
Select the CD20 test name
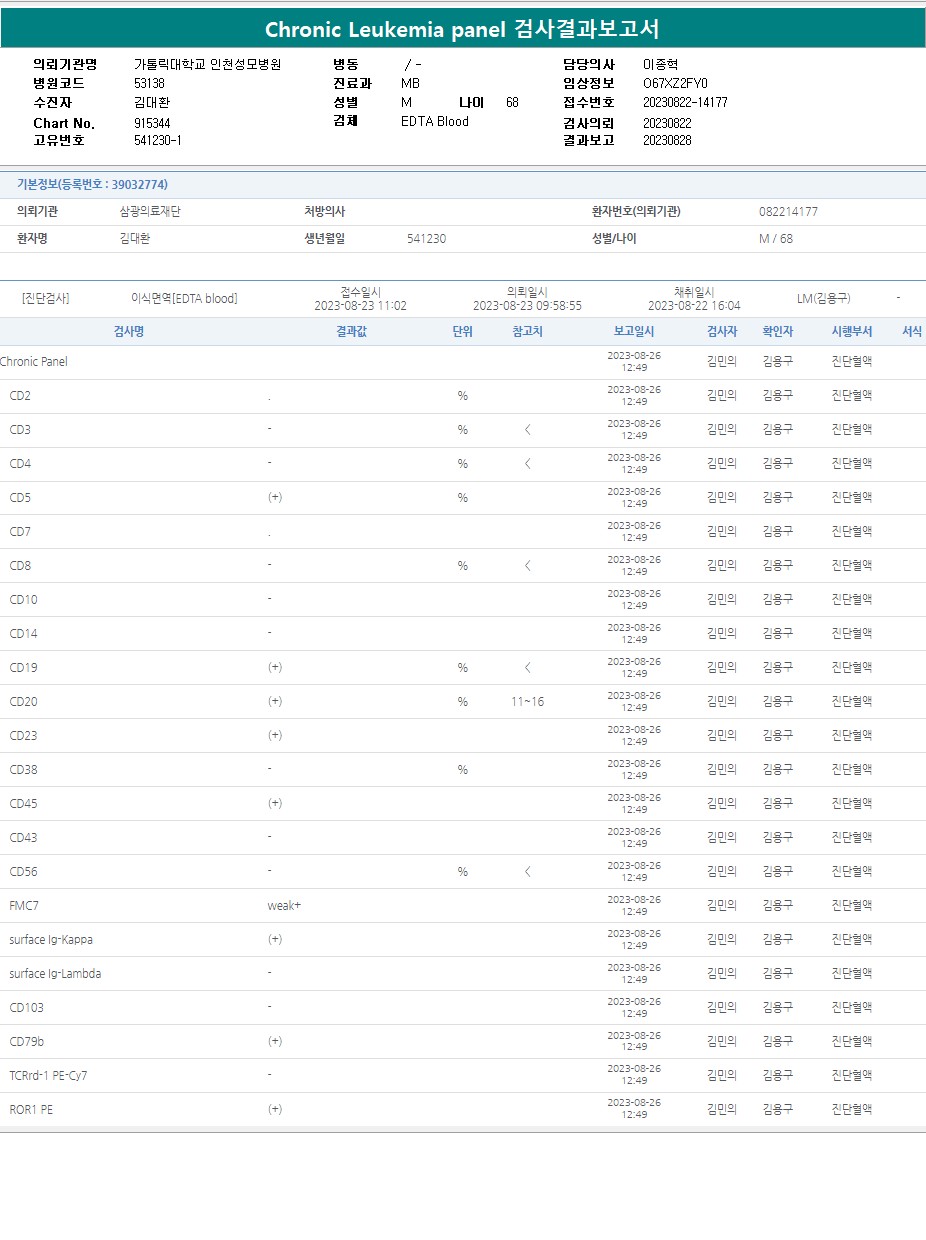coord(24,702)
